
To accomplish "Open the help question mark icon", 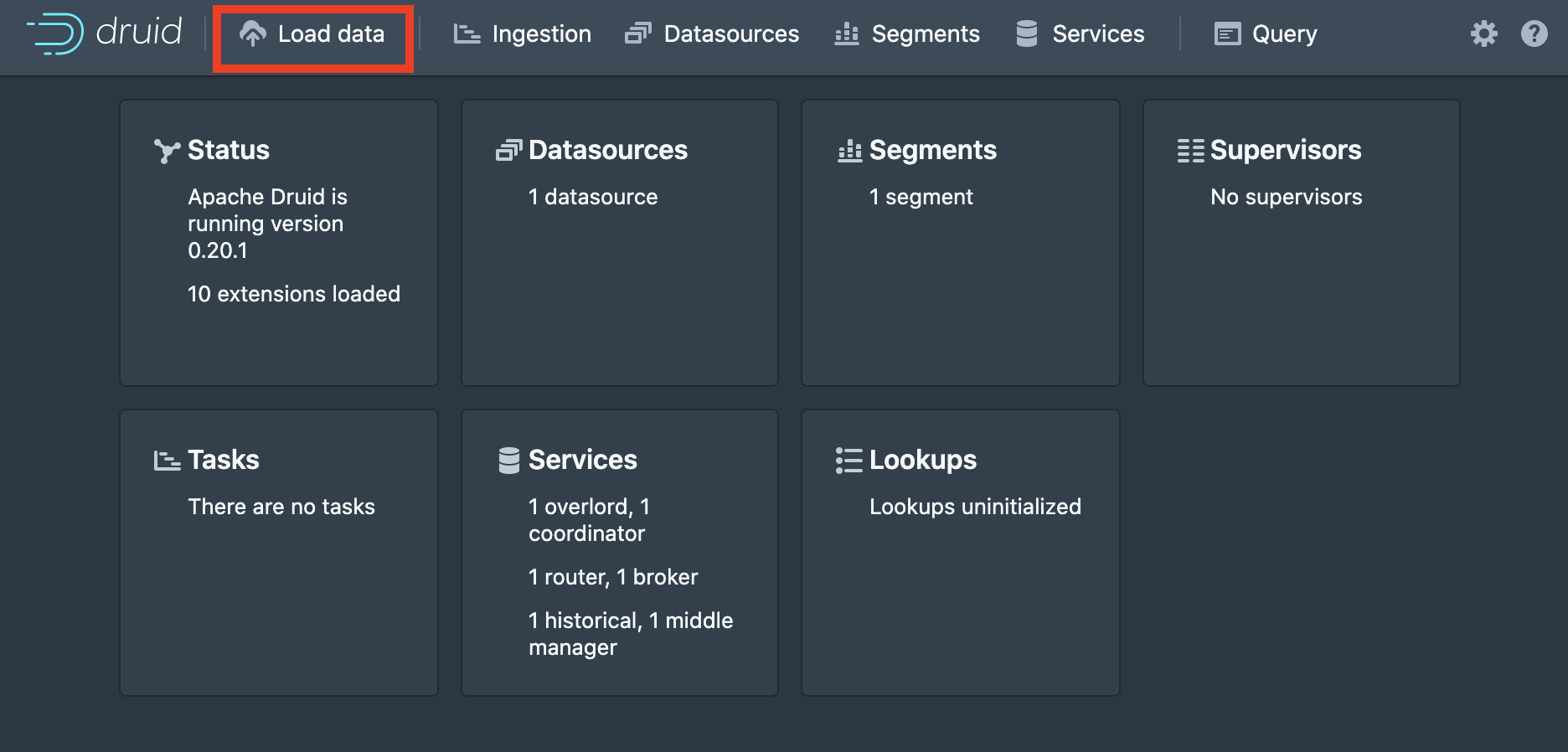I will pos(1534,33).
